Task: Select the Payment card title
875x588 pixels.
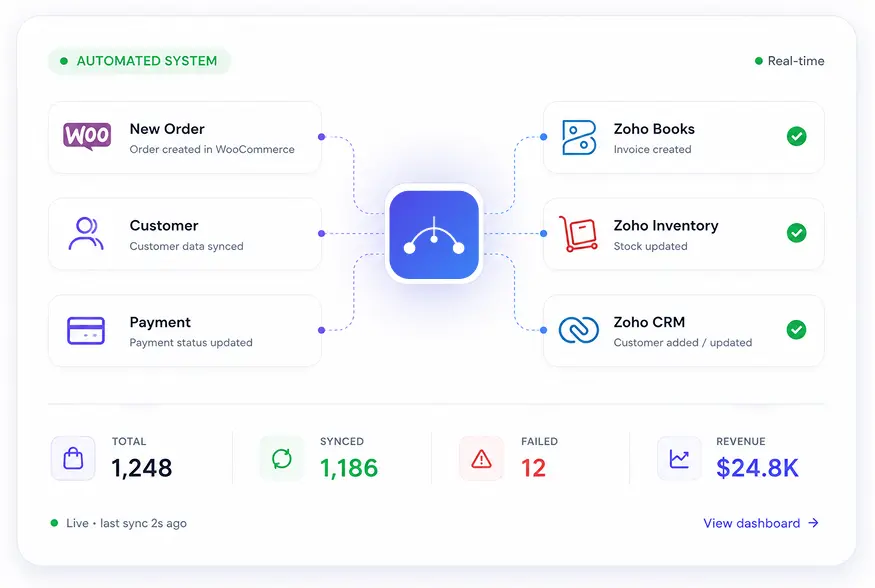Action: (160, 322)
